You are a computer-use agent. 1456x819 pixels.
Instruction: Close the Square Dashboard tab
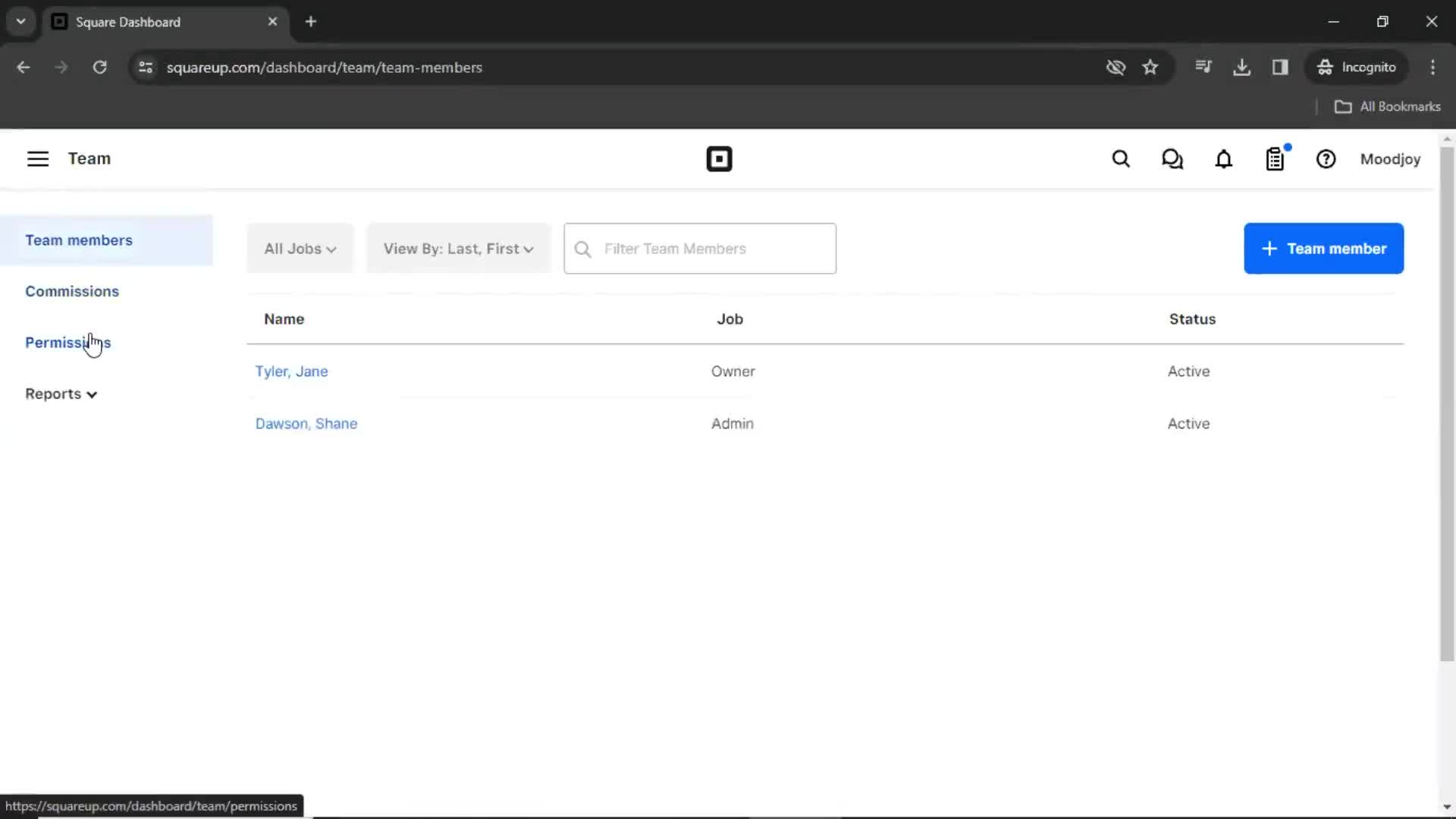272,22
